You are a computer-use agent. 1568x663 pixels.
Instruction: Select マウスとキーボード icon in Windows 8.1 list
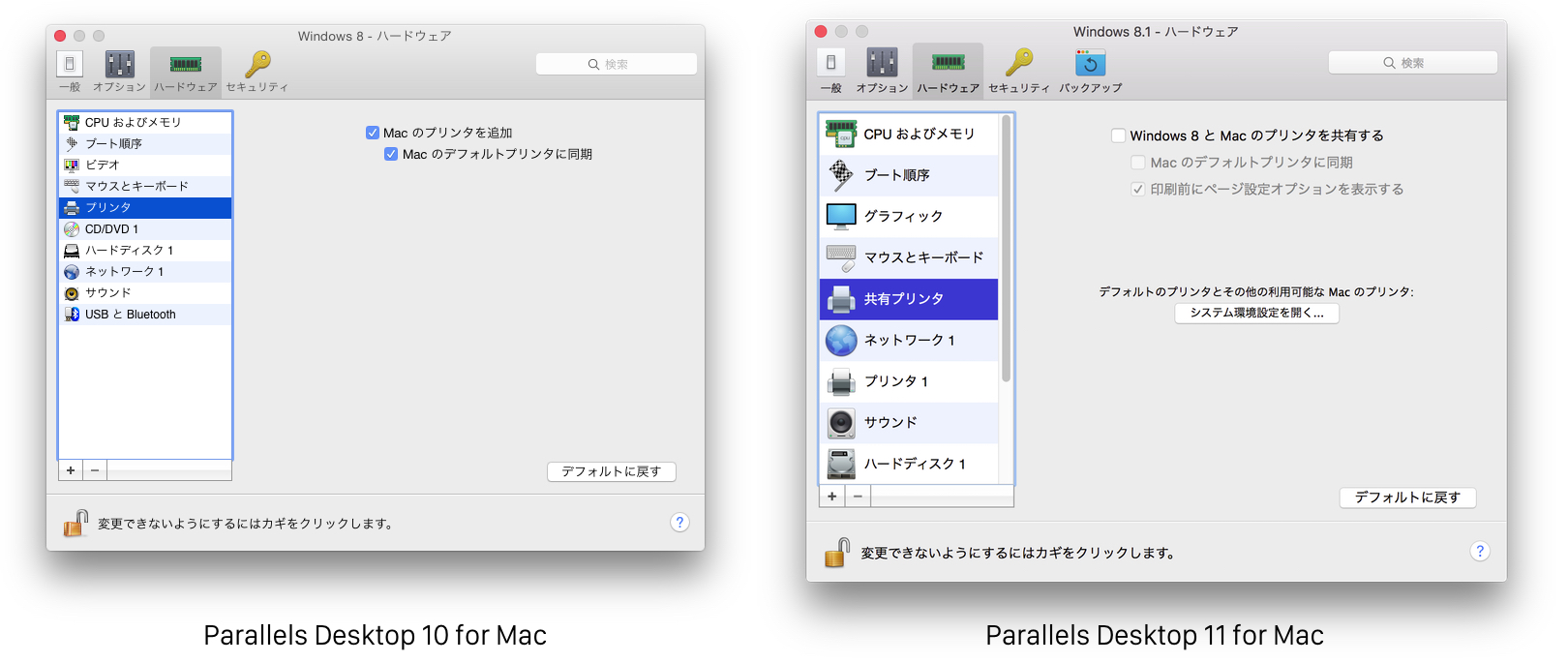coord(841,257)
